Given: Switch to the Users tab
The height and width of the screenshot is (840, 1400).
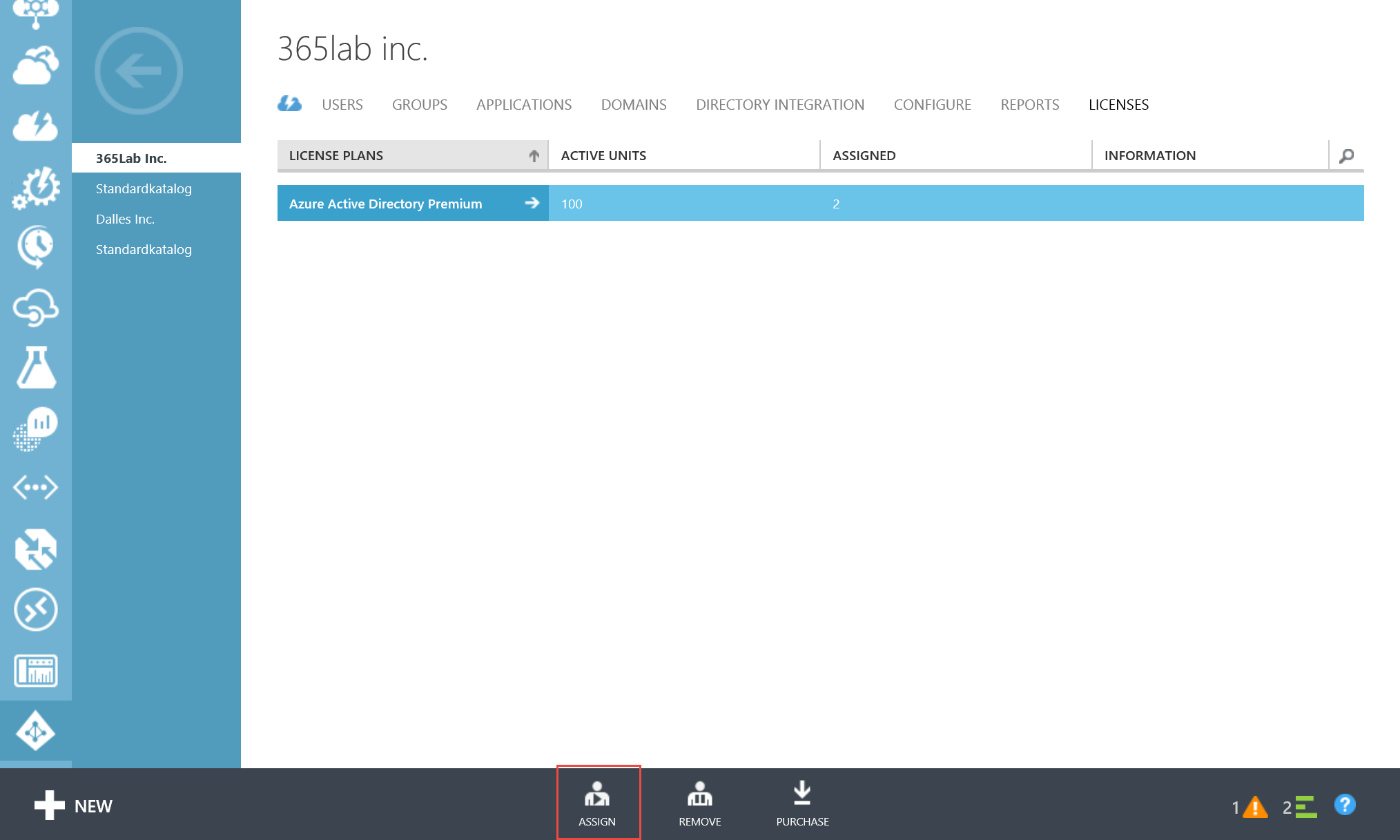Looking at the screenshot, I should point(342,105).
